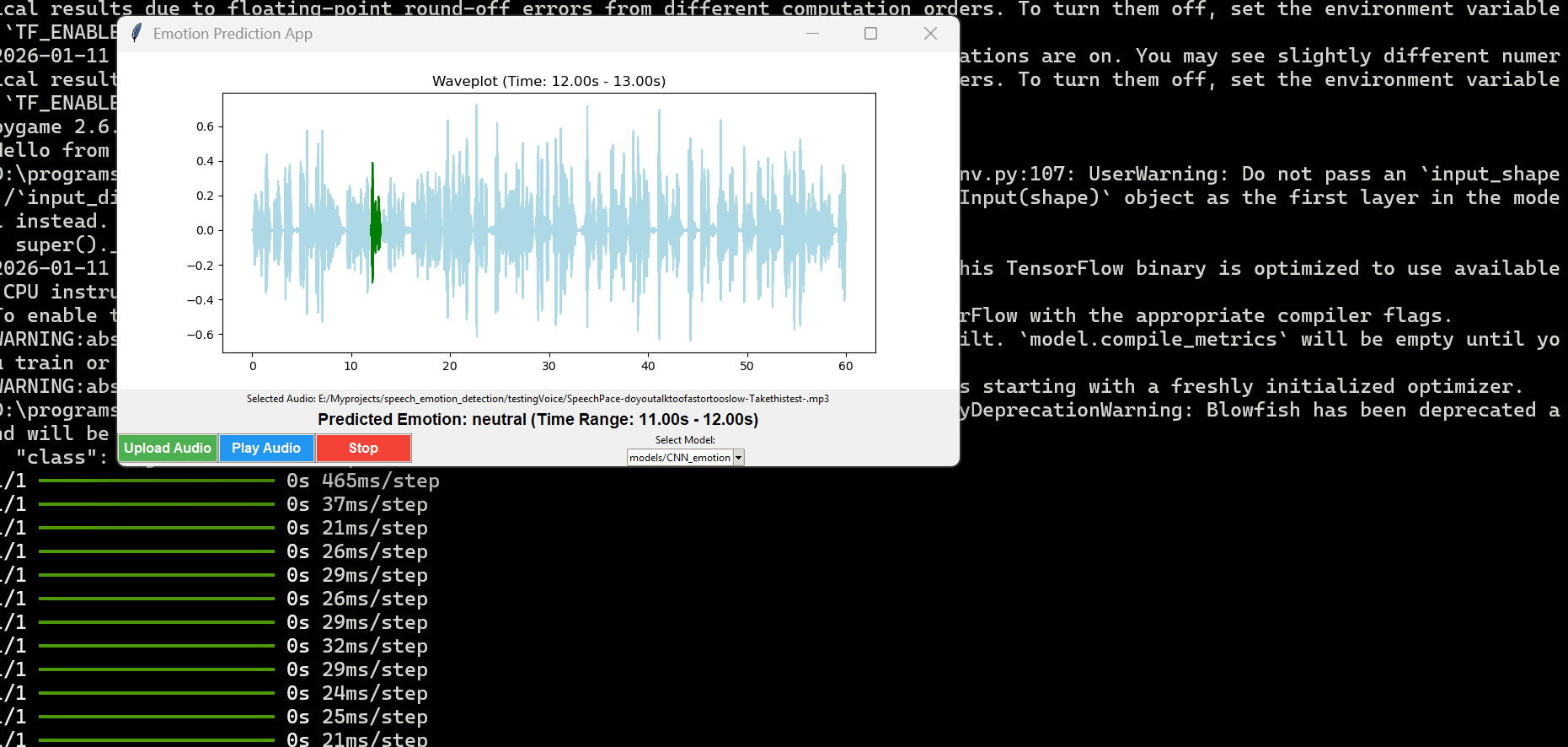Click x-axis tick label 30 on waveplot
Viewport: 1568px width, 747px height.
(x=549, y=366)
